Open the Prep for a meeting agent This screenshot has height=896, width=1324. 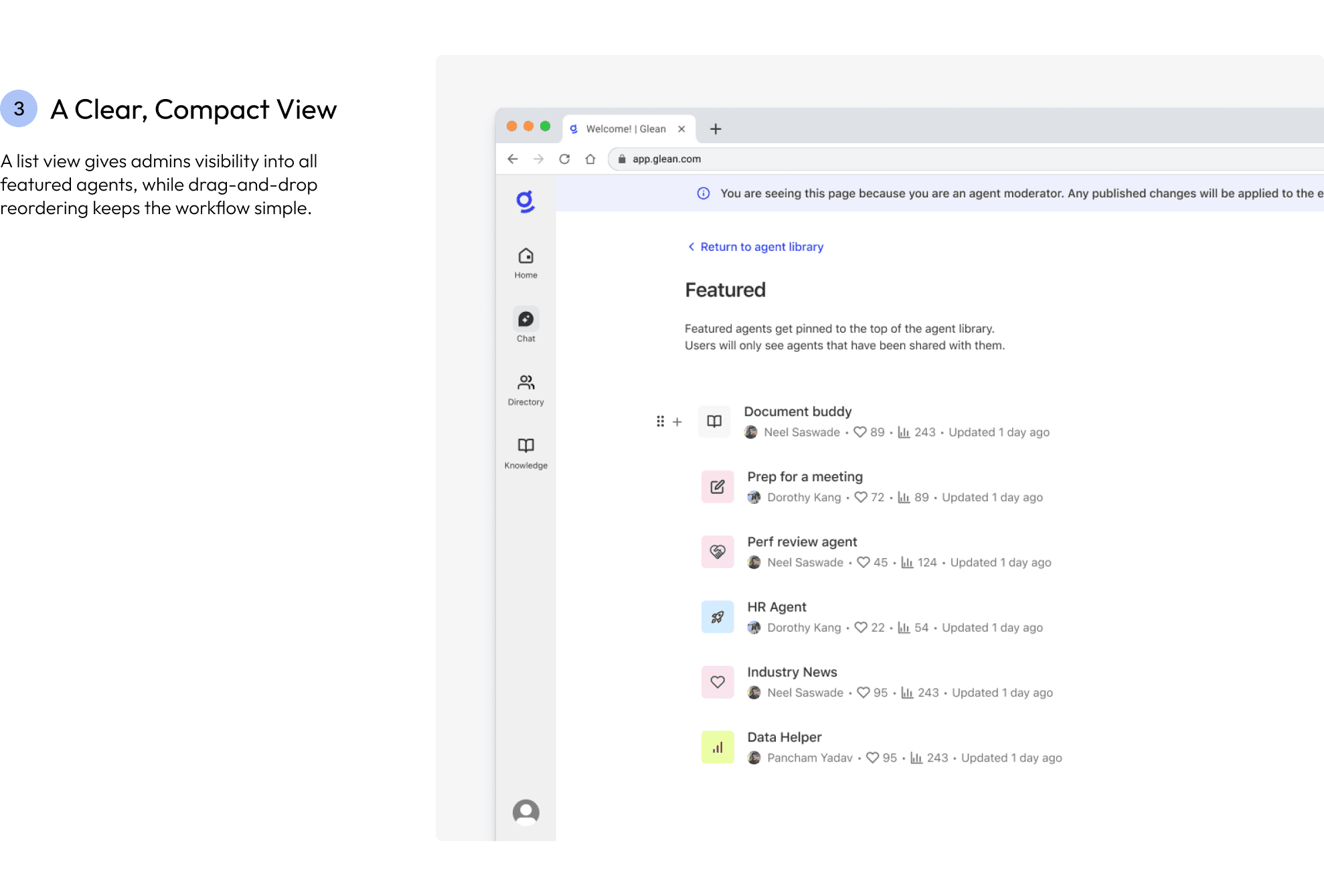[805, 476]
